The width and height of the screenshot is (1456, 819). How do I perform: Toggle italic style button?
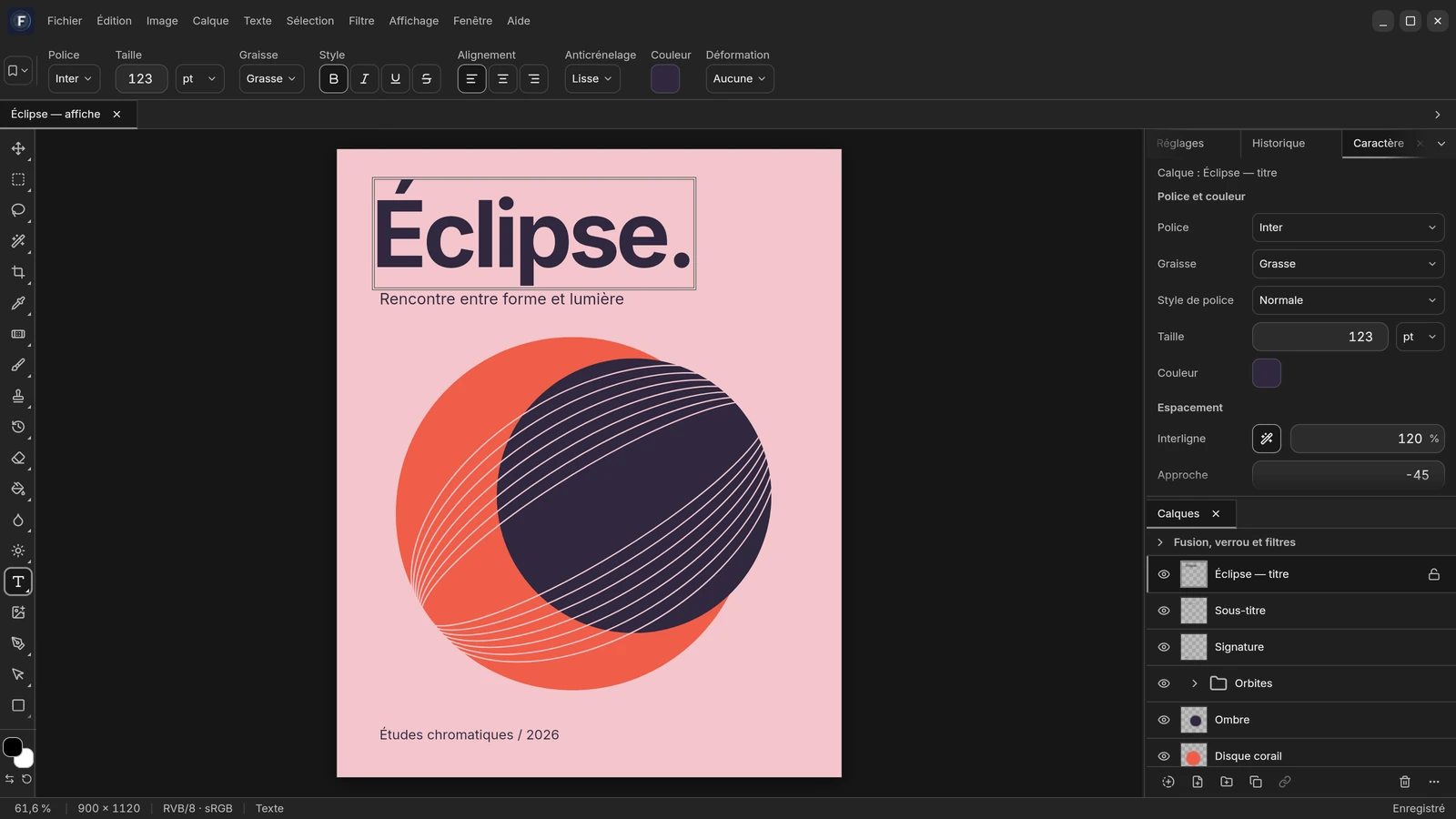[365, 79]
